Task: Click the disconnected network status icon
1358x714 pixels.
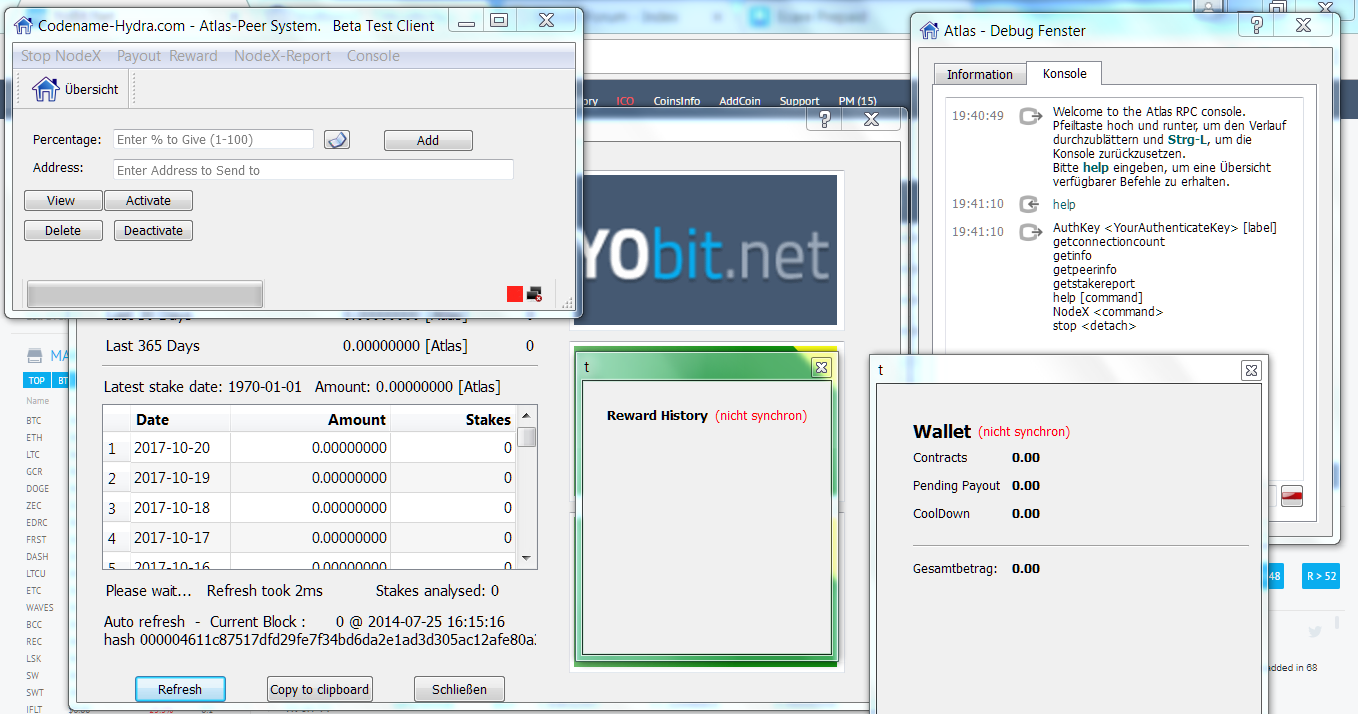Action: point(534,294)
